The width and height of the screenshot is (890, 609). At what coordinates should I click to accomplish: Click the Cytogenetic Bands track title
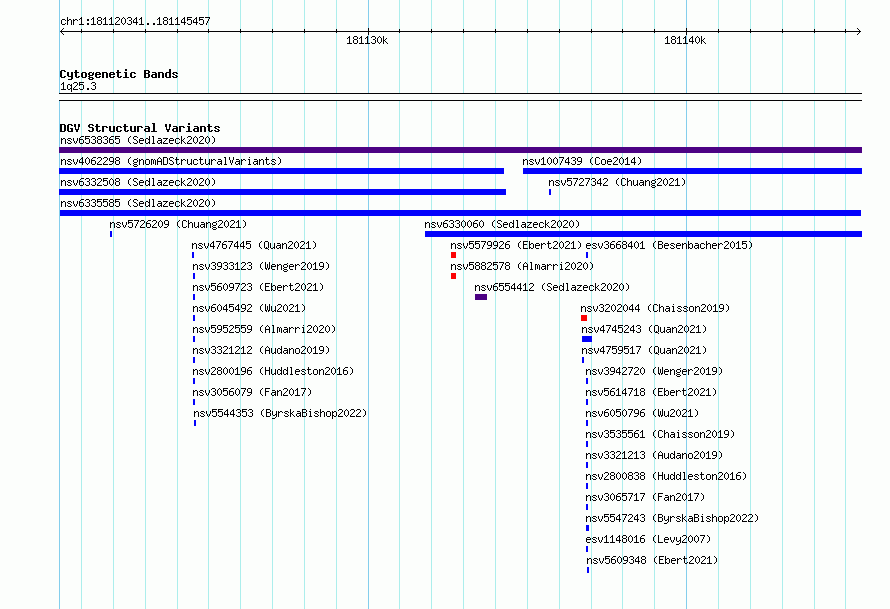(x=119, y=74)
